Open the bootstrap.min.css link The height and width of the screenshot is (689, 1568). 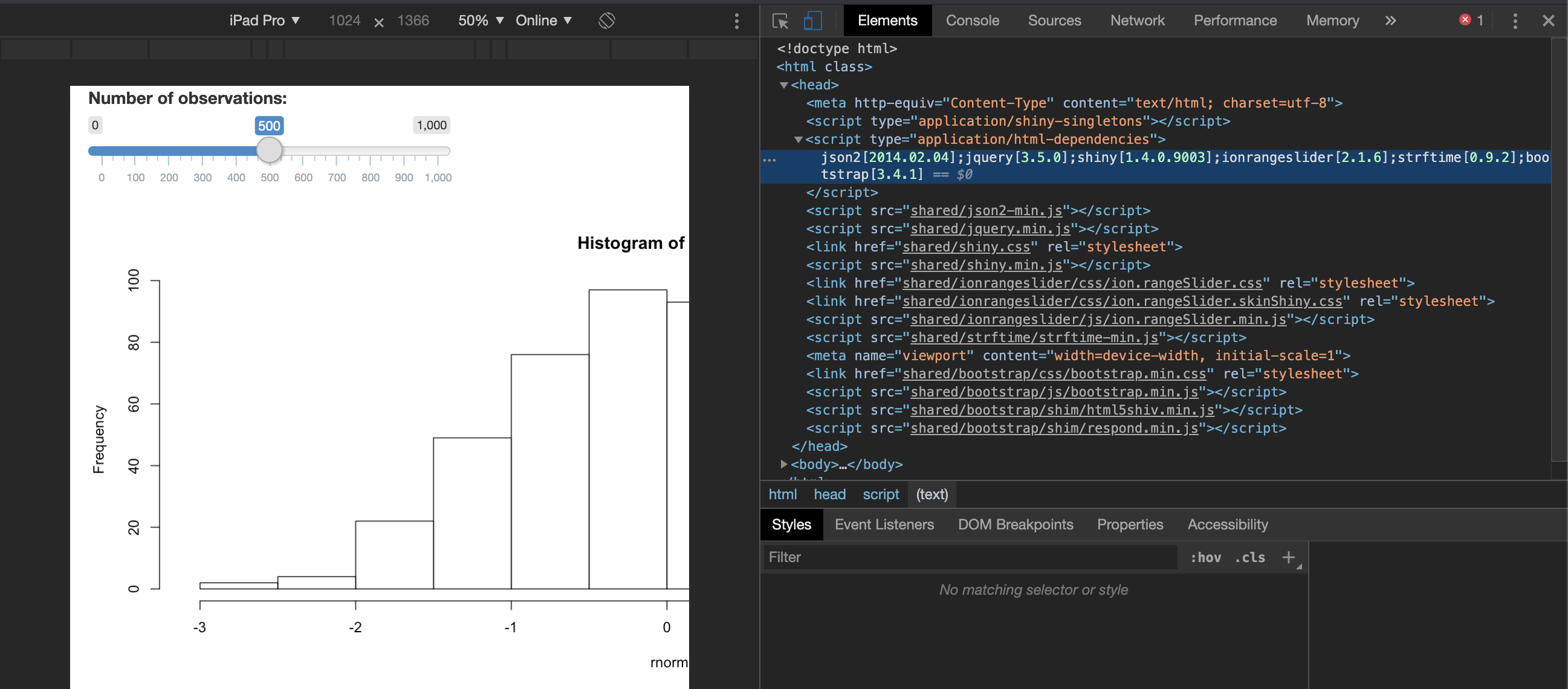[x=1054, y=374]
